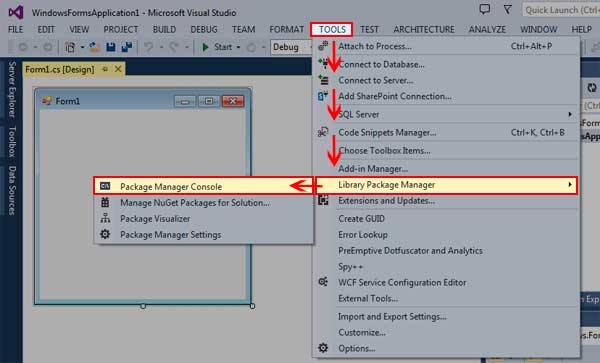The height and width of the screenshot is (363, 600).
Task: Open the BUILD menu
Action: pyautogui.click(x=165, y=29)
